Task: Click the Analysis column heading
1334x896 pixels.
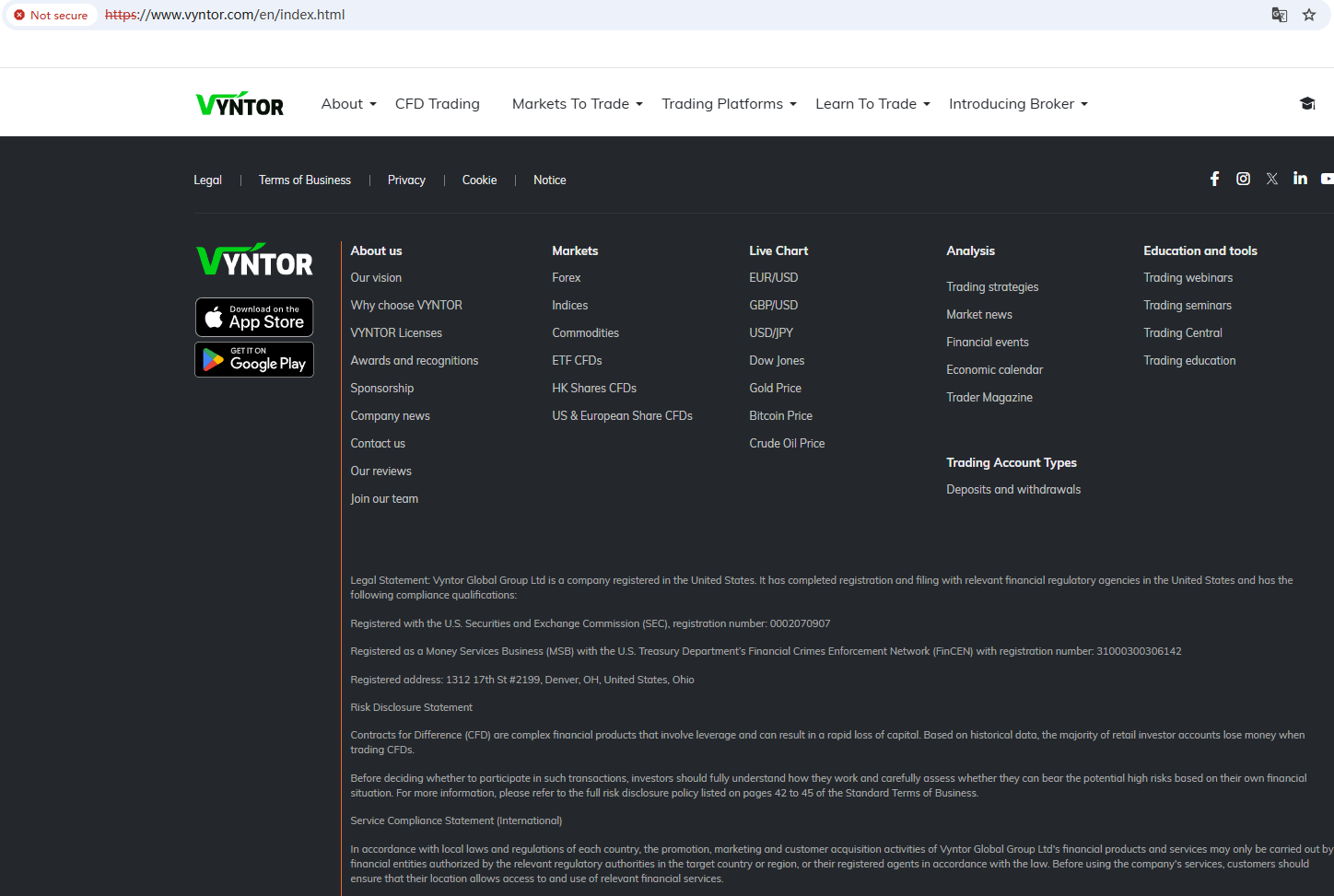Action: click(x=971, y=251)
